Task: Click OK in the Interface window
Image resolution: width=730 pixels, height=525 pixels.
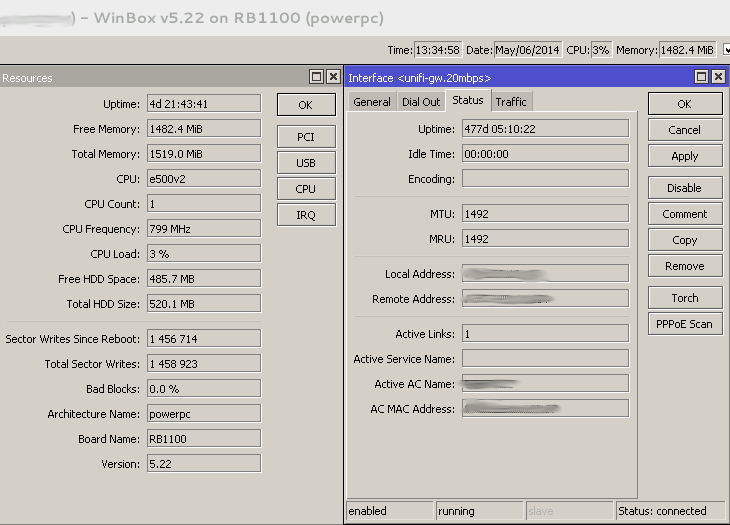Action: (x=685, y=104)
